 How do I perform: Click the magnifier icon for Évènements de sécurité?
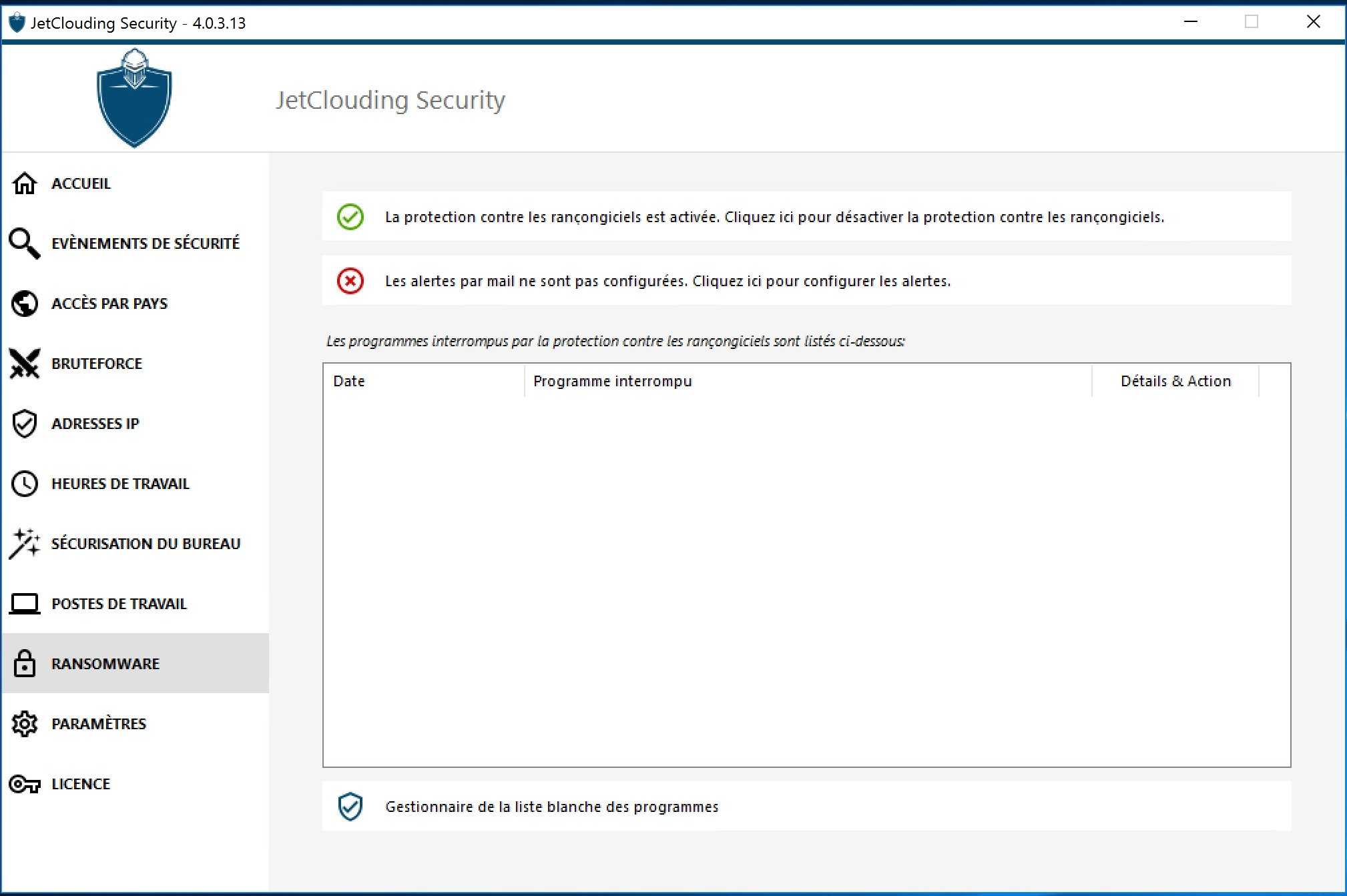click(x=25, y=244)
